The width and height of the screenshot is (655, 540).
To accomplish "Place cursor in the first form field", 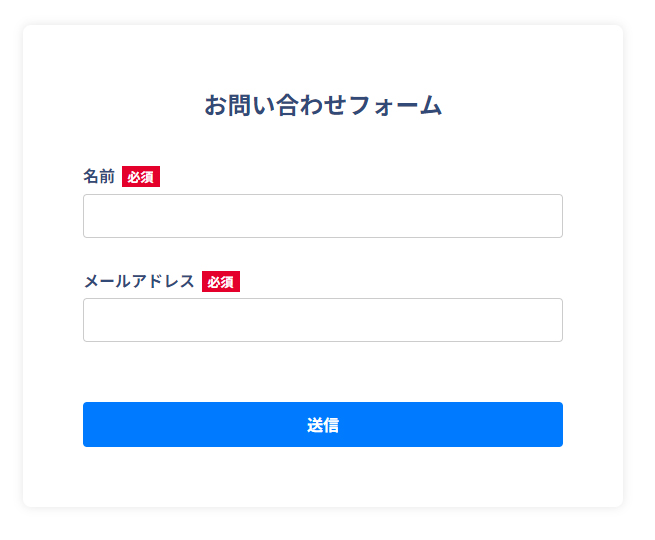I will (x=322, y=216).
